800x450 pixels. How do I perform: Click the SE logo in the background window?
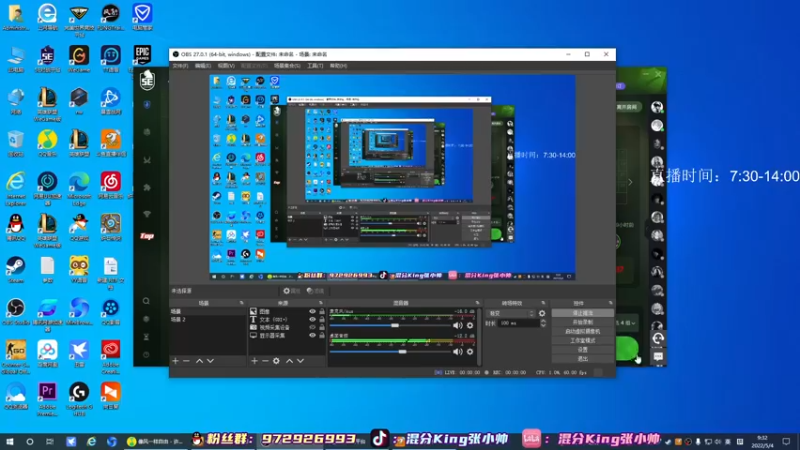[147, 80]
